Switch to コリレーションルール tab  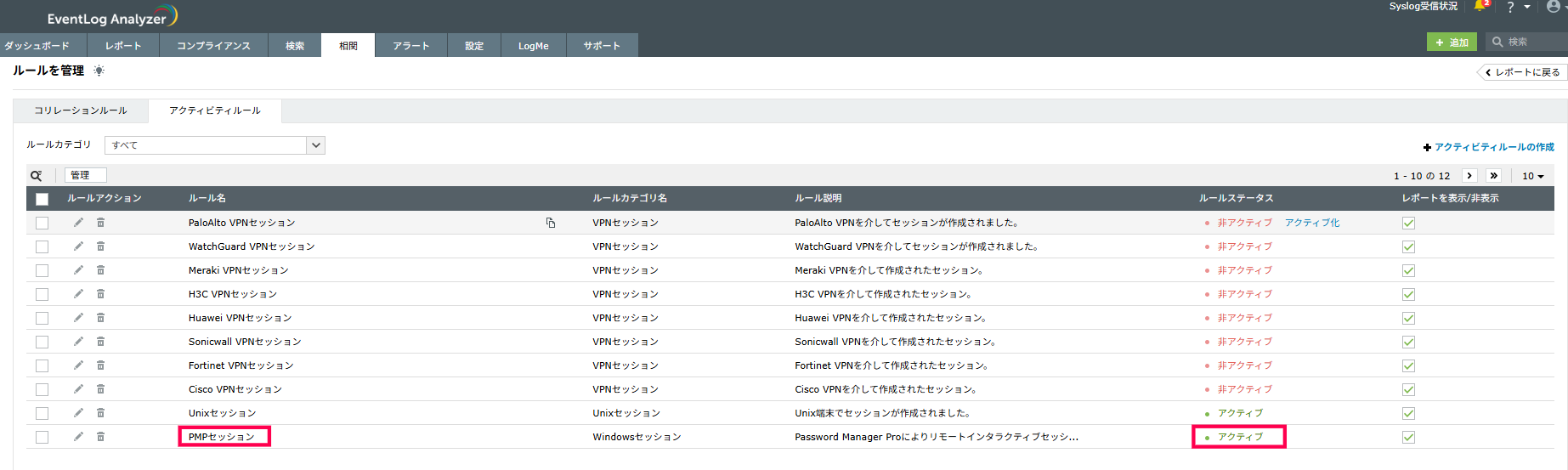[x=81, y=110]
